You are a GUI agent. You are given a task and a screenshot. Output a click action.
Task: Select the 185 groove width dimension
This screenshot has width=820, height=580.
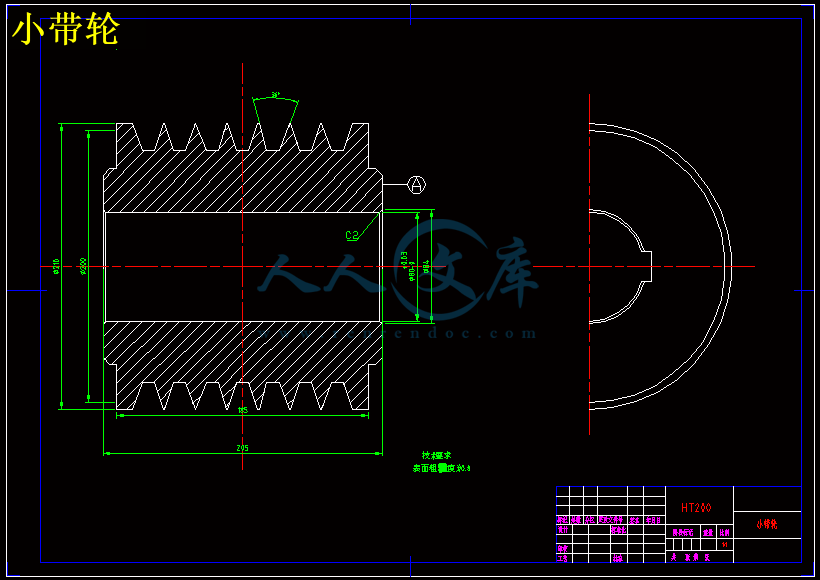(x=243, y=411)
